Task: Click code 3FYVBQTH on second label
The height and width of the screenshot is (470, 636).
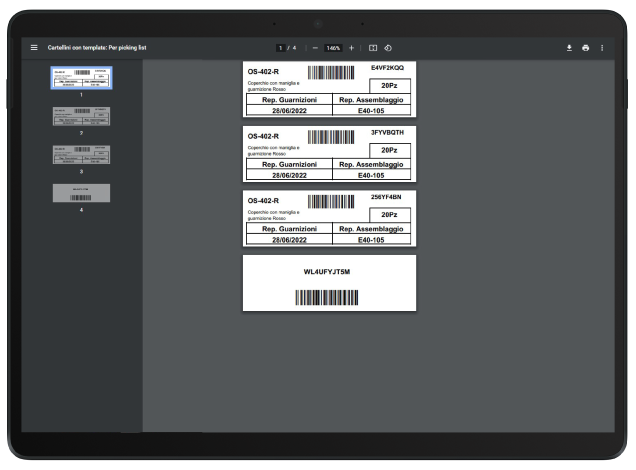Action: [387, 132]
